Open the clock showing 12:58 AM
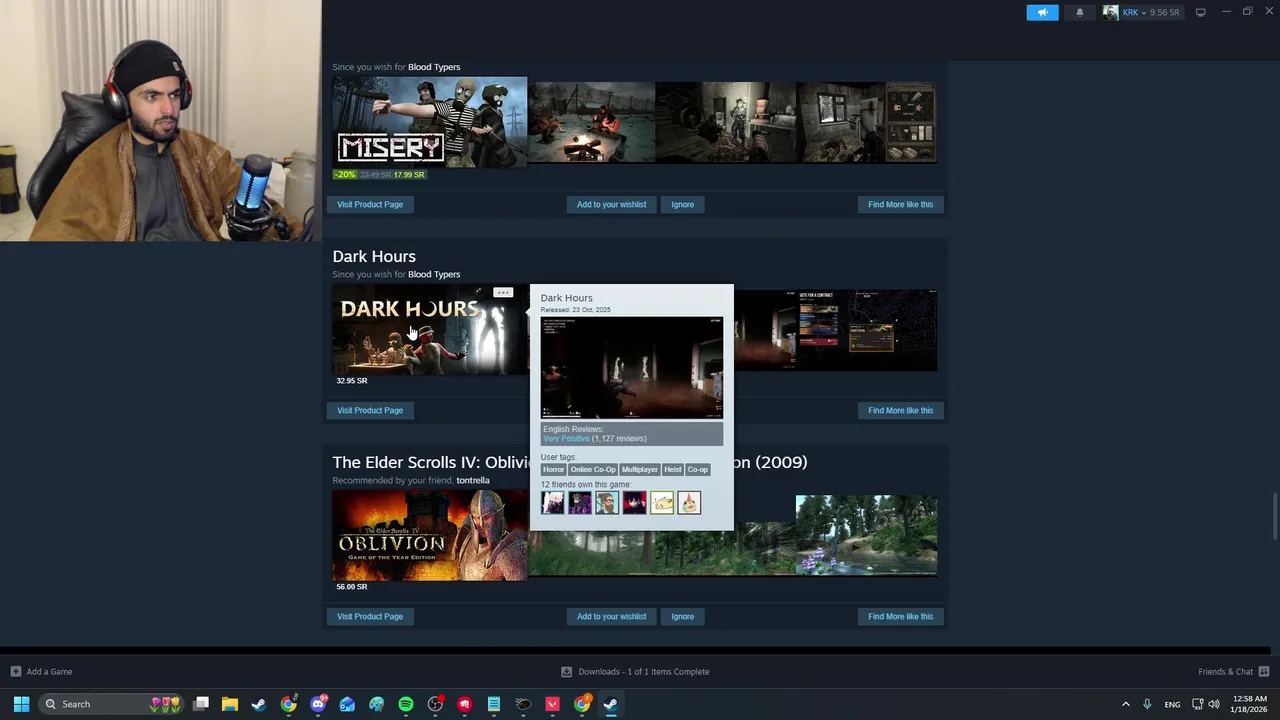Screen dimensions: 1280x720 [1250, 704]
